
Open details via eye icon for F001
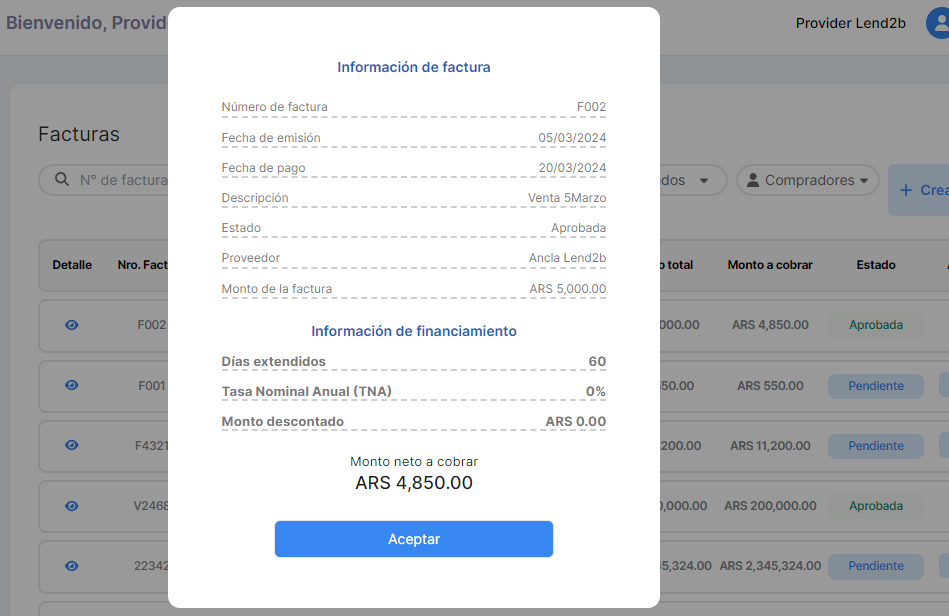71,385
